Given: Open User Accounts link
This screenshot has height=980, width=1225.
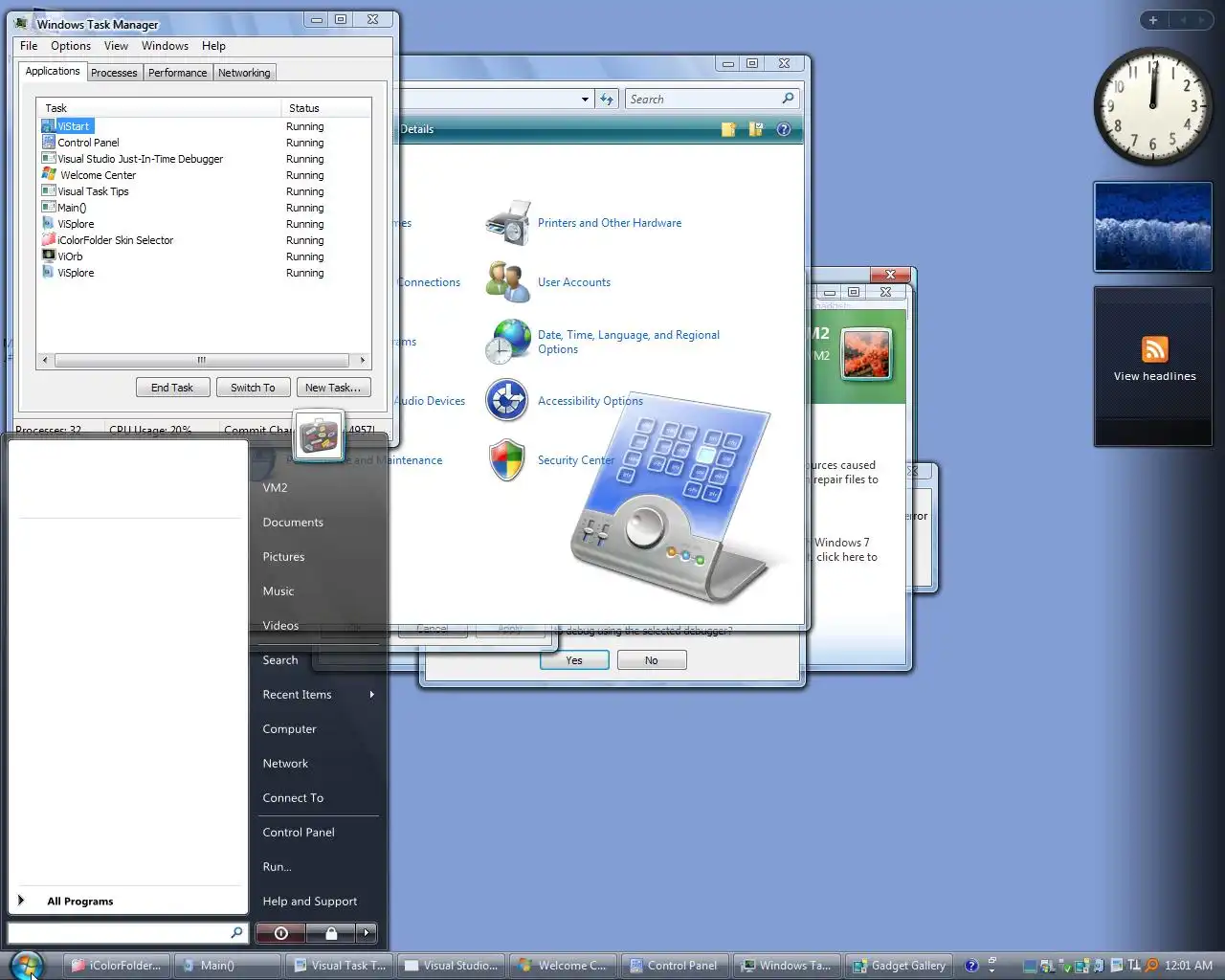Looking at the screenshot, I should click(574, 282).
